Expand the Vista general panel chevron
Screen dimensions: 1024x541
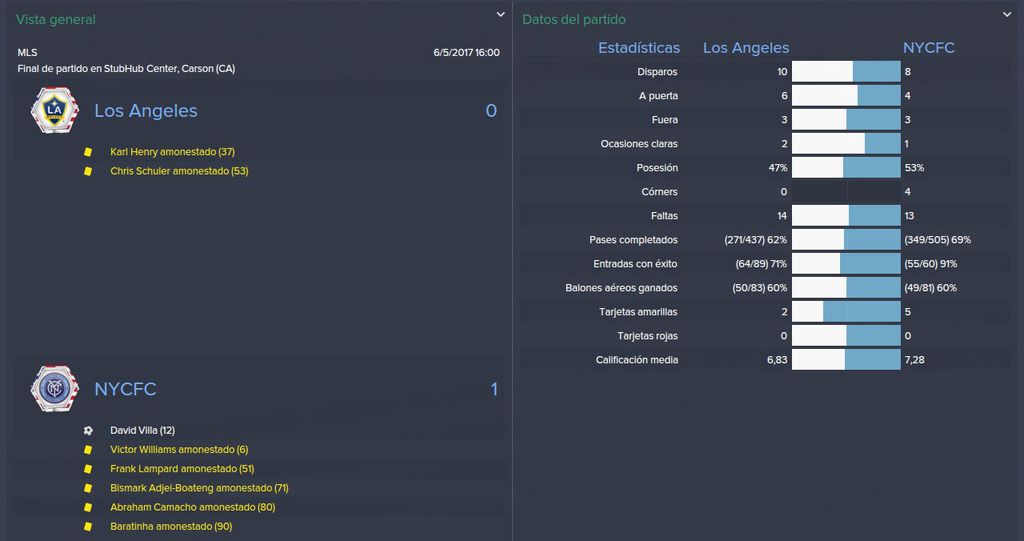coord(500,14)
